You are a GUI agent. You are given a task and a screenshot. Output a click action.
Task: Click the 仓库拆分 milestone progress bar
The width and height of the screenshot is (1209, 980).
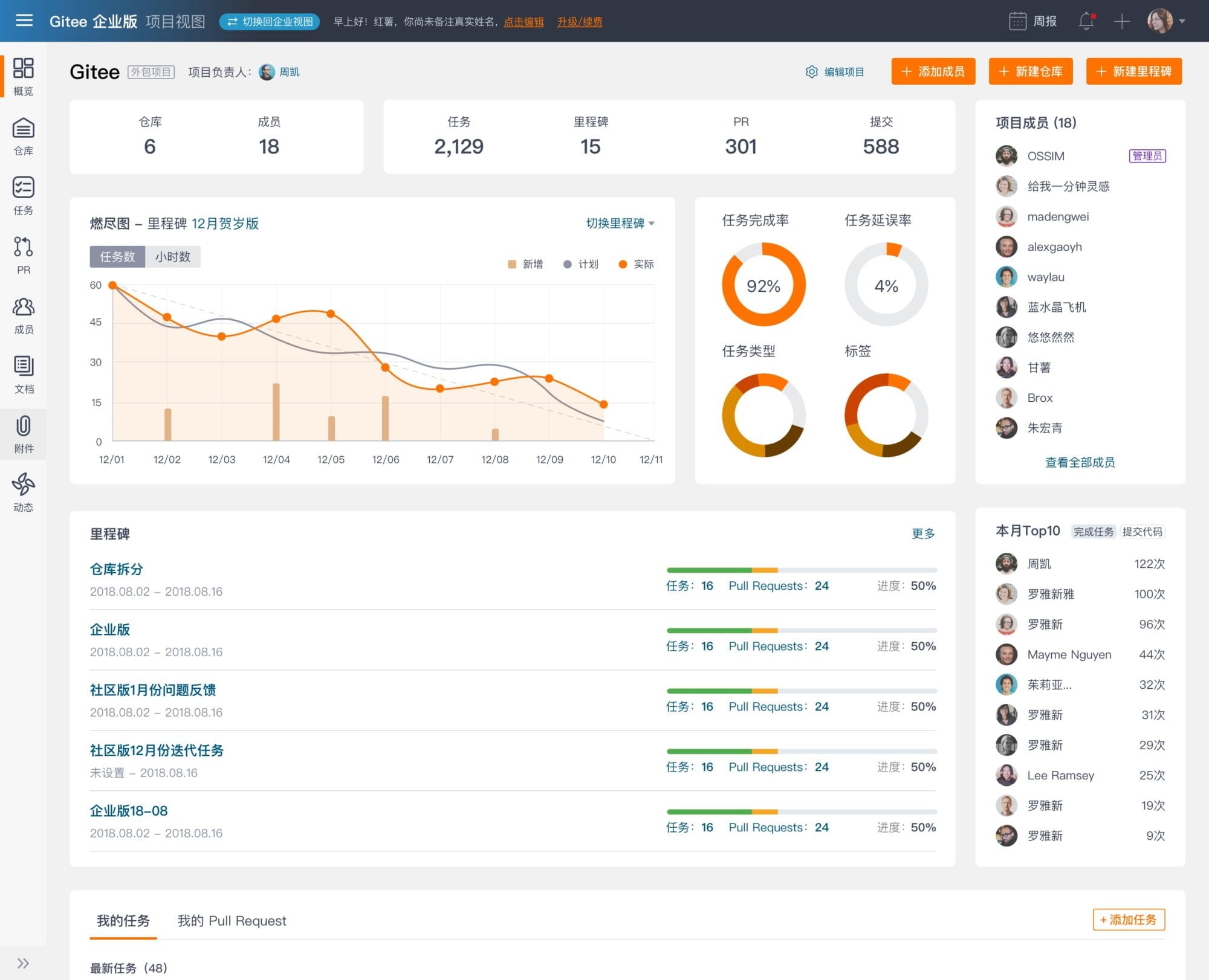pyautogui.click(x=802, y=570)
